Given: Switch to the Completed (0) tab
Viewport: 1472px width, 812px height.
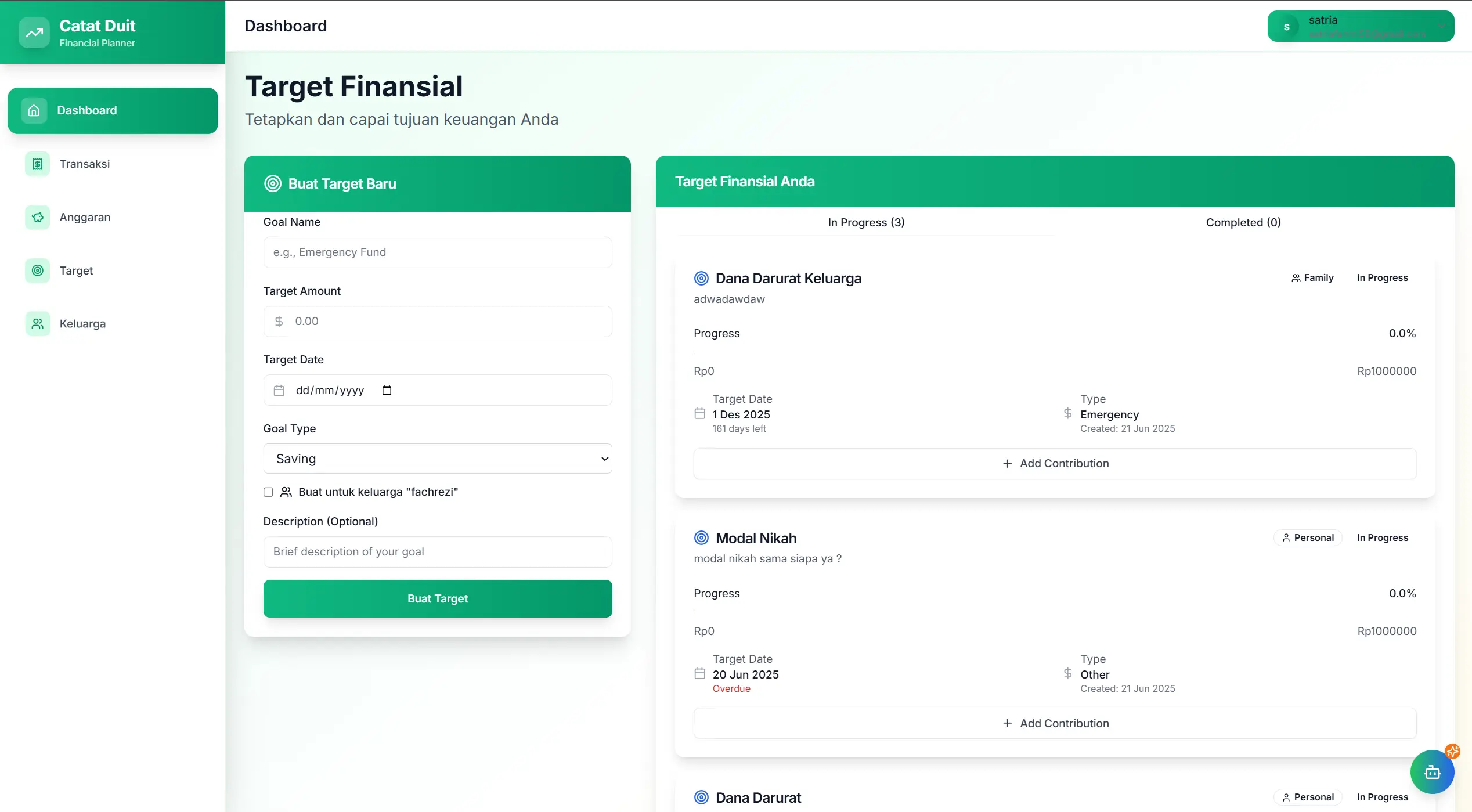Looking at the screenshot, I should coord(1243,222).
